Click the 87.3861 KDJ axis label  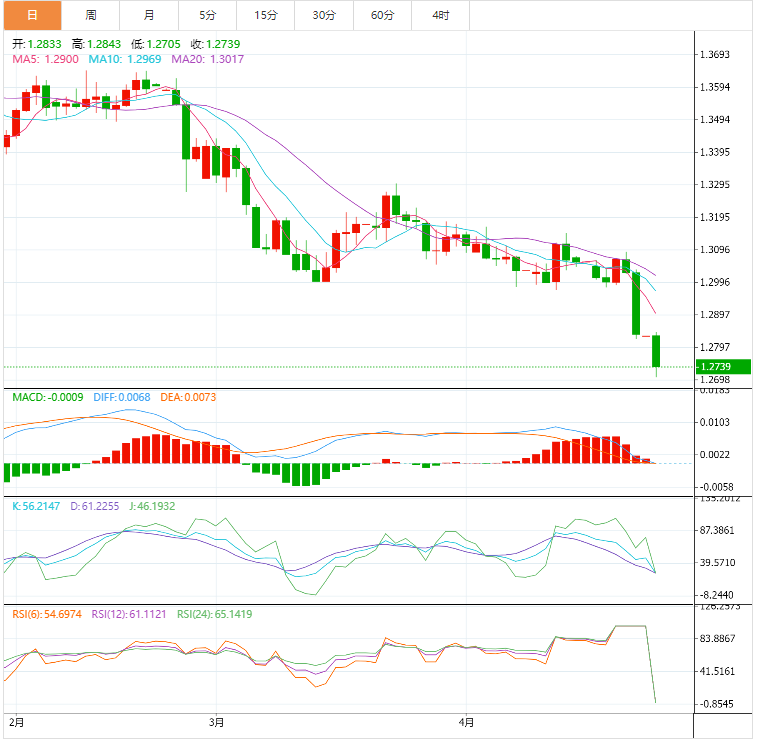(717, 531)
